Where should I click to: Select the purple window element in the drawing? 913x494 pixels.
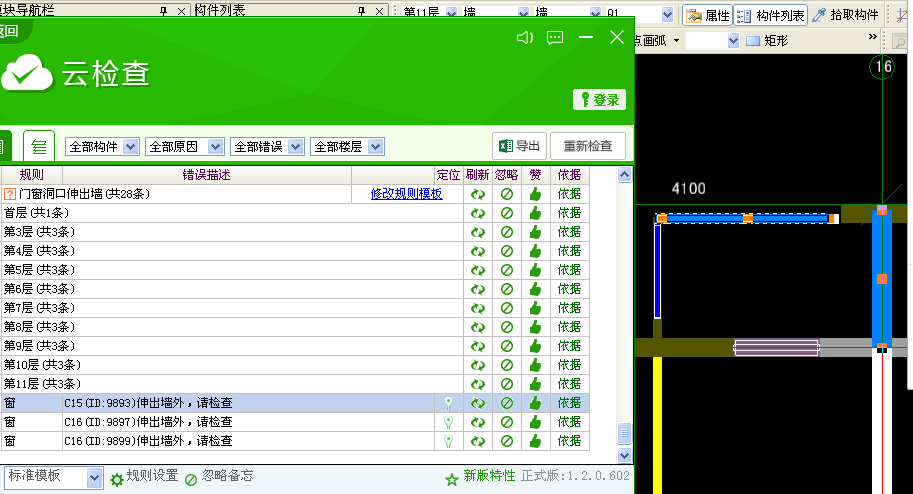point(776,348)
